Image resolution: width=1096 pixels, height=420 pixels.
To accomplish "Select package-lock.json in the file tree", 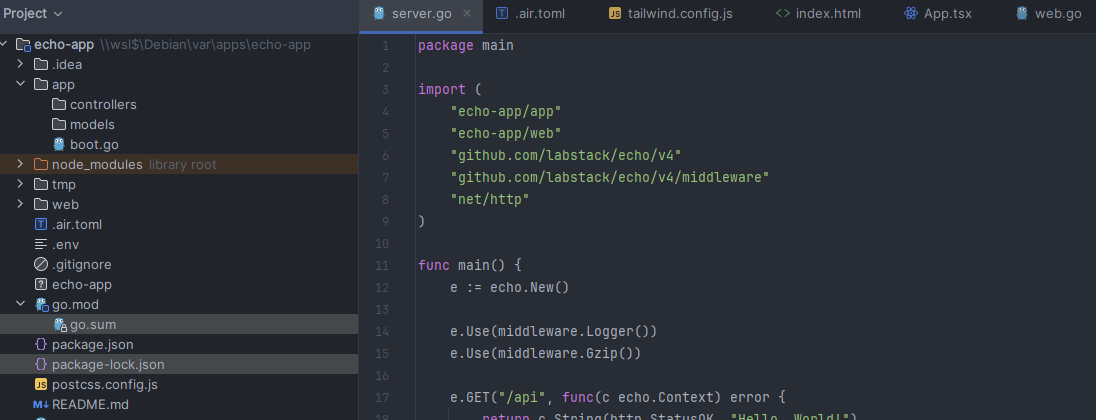I will (x=108, y=365).
